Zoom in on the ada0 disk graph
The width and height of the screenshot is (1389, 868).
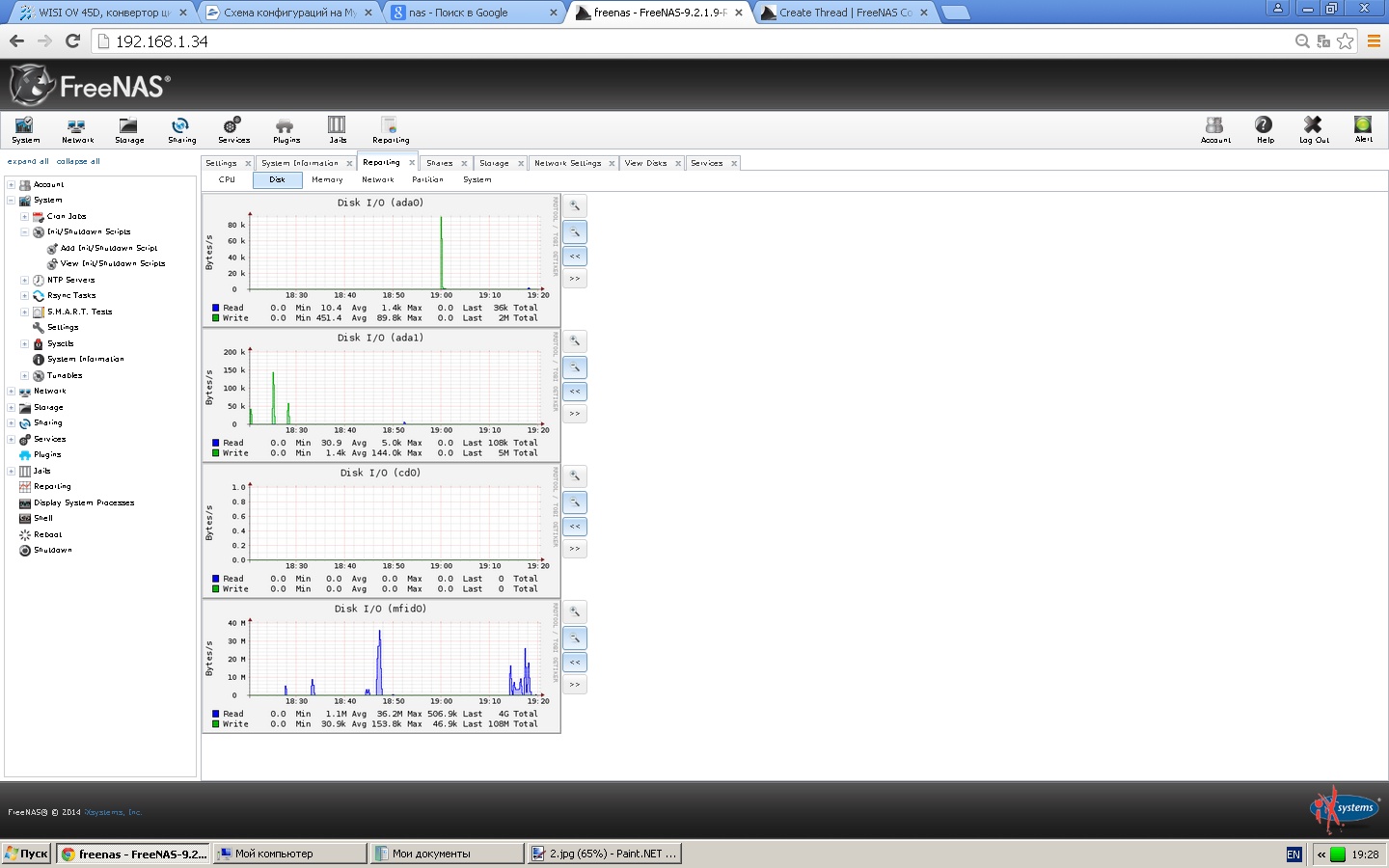pyautogui.click(x=575, y=206)
